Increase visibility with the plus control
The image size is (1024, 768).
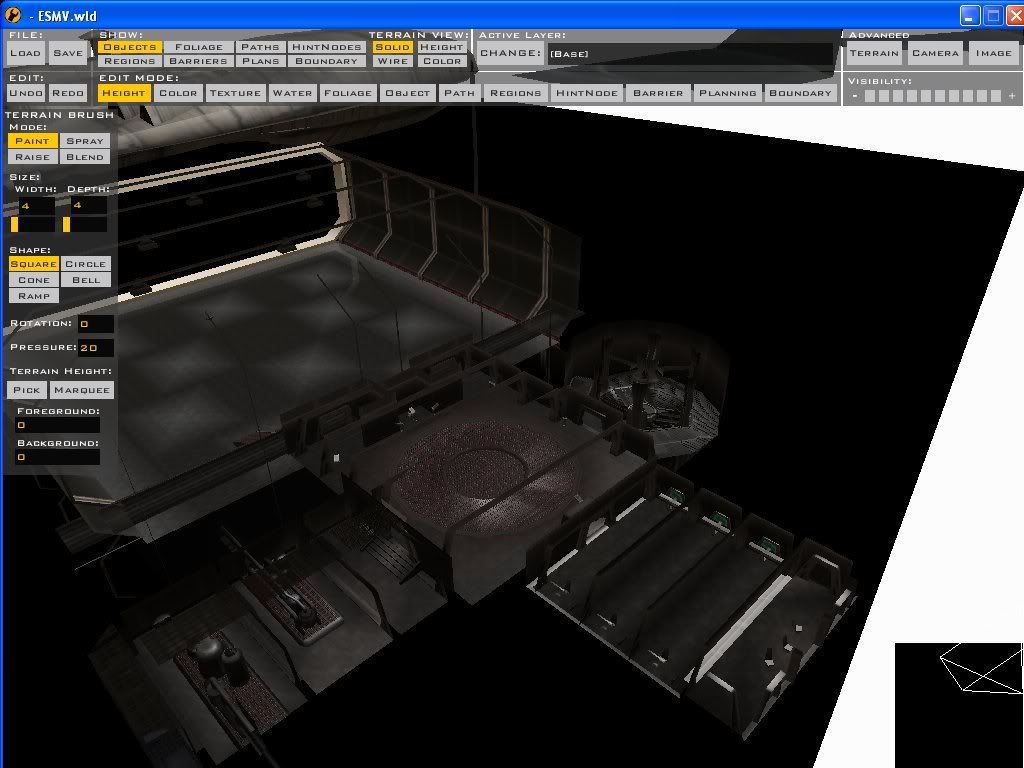[1012, 96]
